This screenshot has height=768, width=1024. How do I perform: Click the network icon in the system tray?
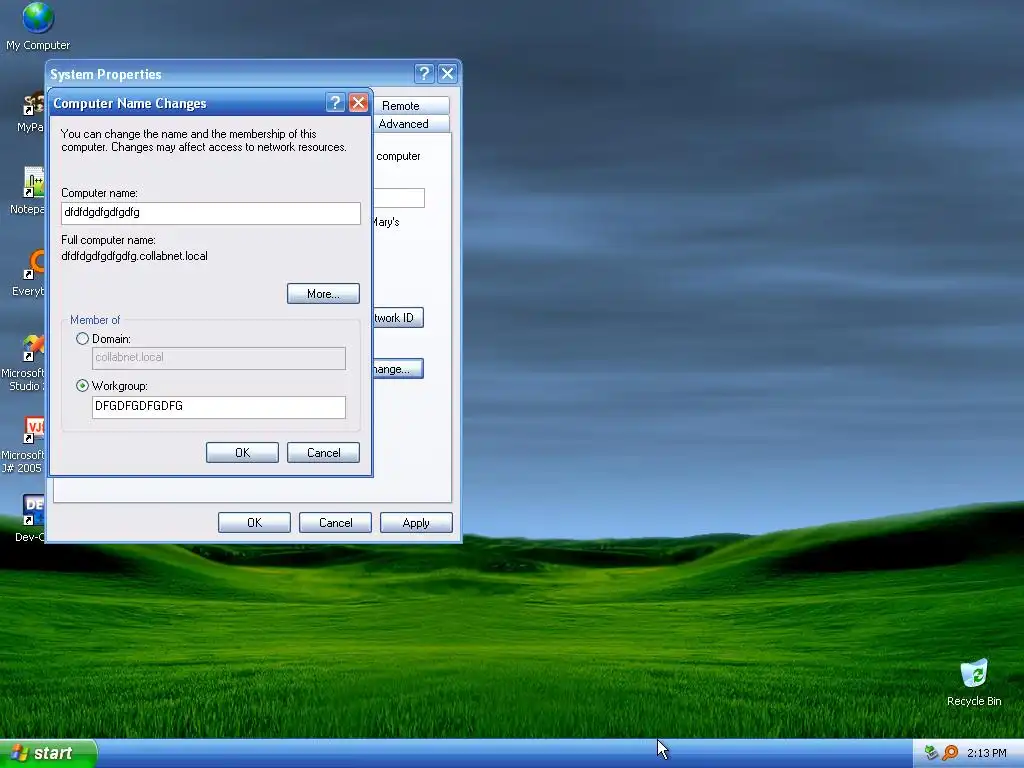pyautogui.click(x=931, y=753)
